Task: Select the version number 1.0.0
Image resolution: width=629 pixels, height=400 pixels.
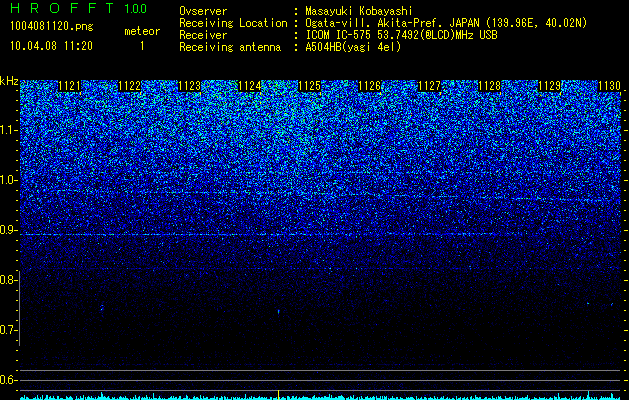Action: pyautogui.click(x=136, y=8)
